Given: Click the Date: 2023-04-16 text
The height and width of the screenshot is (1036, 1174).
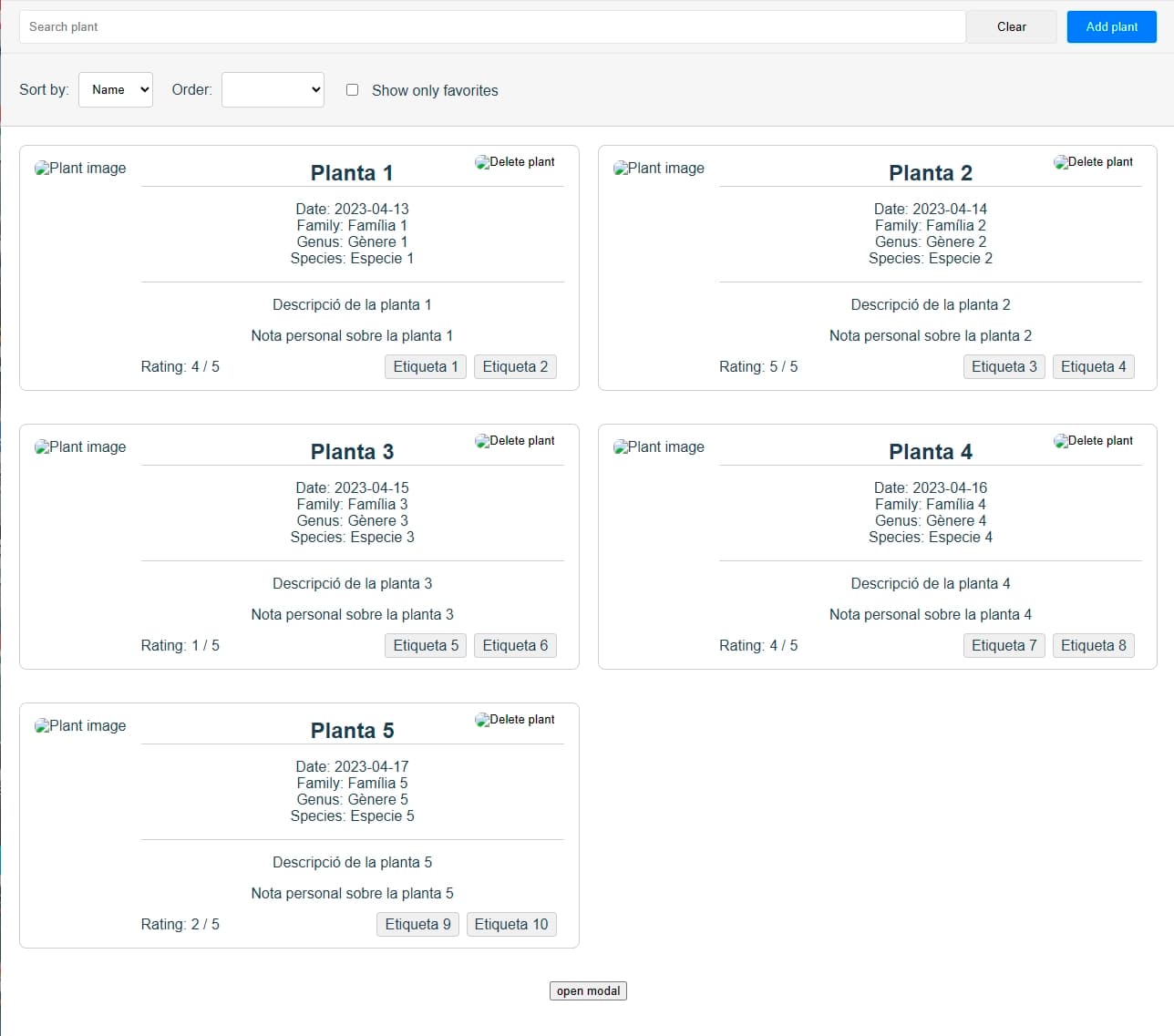Looking at the screenshot, I should pos(931,487).
